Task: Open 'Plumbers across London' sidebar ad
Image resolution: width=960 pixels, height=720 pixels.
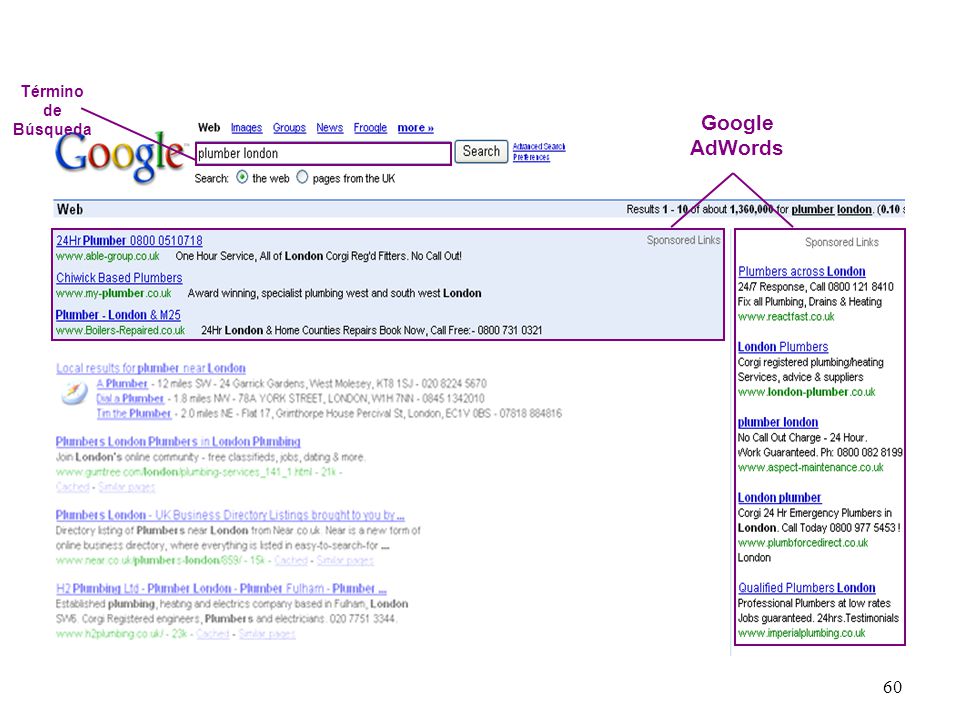Action: [x=801, y=271]
